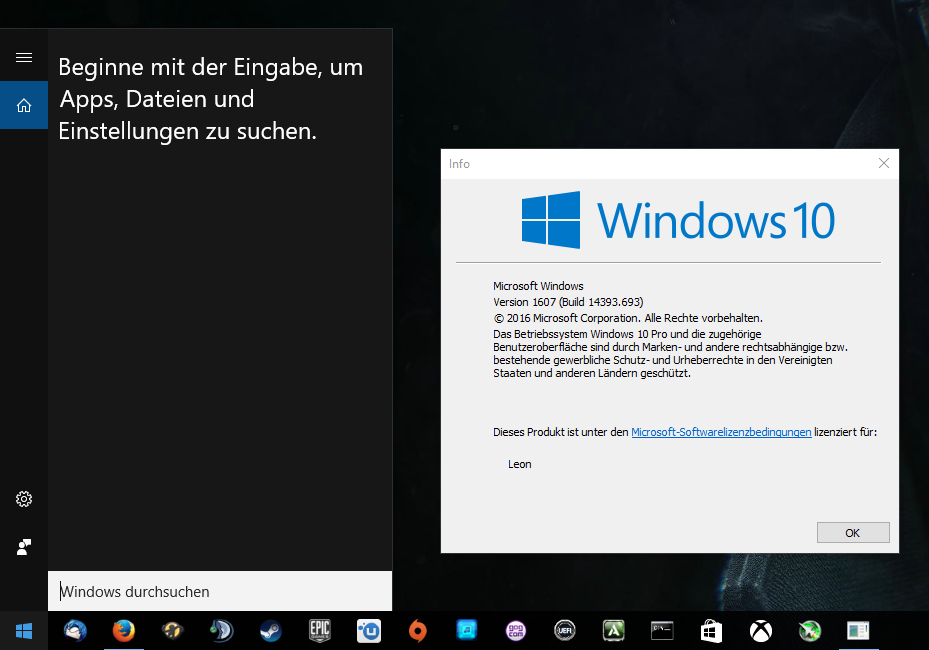The width and height of the screenshot is (929, 650).
Task: Click OK in the Info dialog
Action: point(853,533)
